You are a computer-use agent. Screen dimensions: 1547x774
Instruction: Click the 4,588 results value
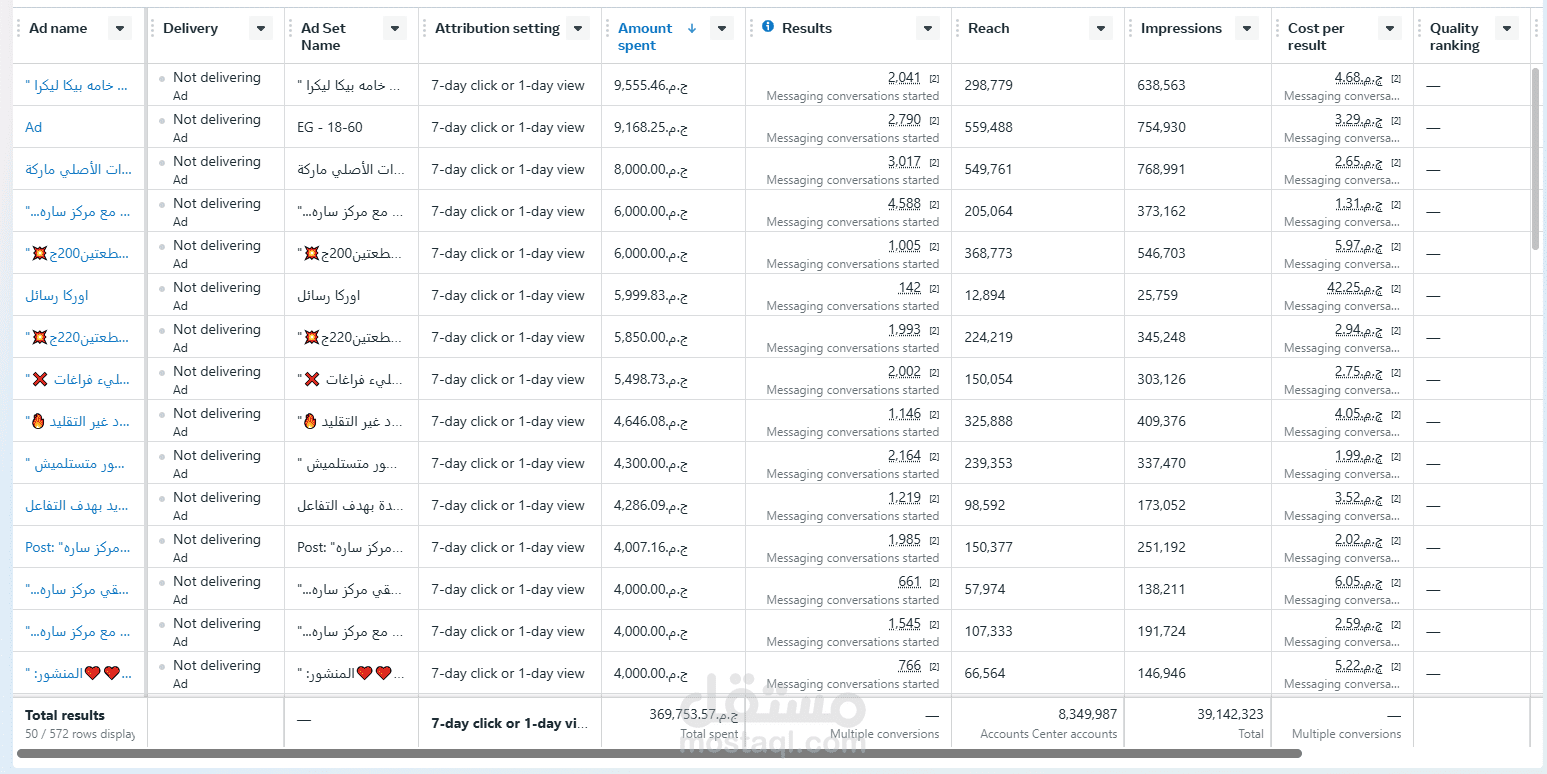coord(904,203)
